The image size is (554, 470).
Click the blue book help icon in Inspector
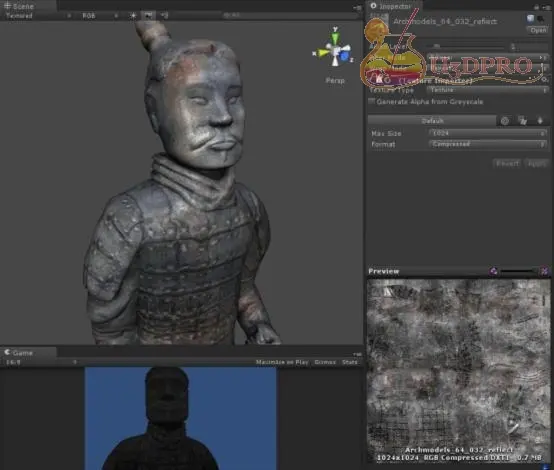(530, 18)
